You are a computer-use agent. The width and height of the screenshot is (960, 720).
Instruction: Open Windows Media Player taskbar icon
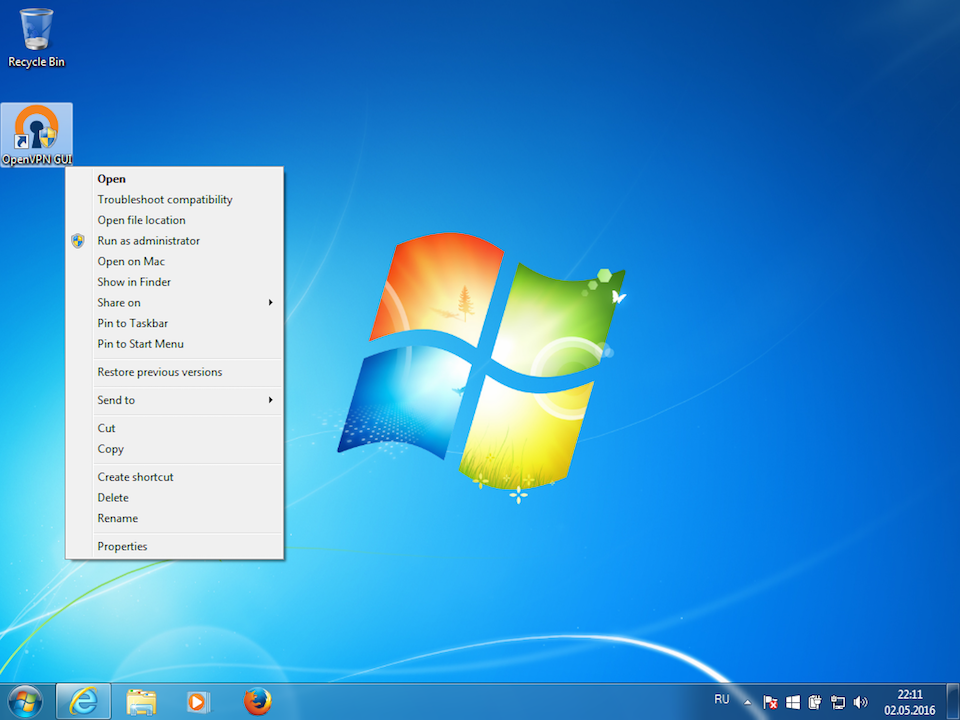198,702
